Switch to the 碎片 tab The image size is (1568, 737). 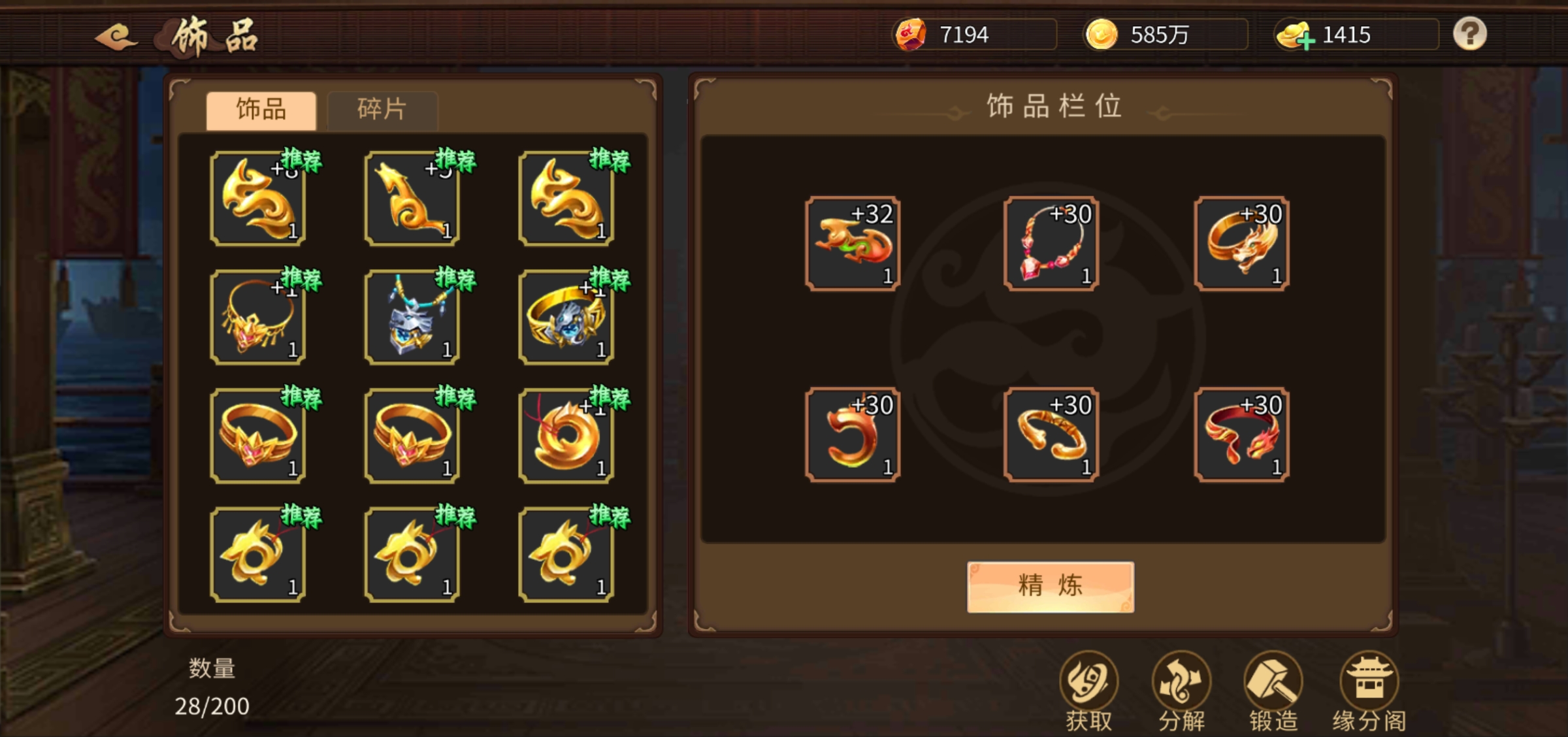(x=382, y=110)
